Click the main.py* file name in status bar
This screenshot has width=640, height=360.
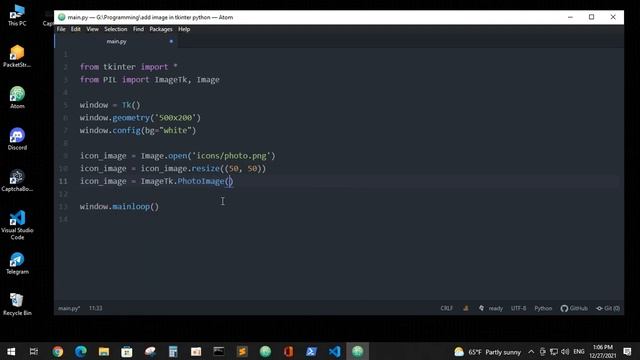[69, 308]
